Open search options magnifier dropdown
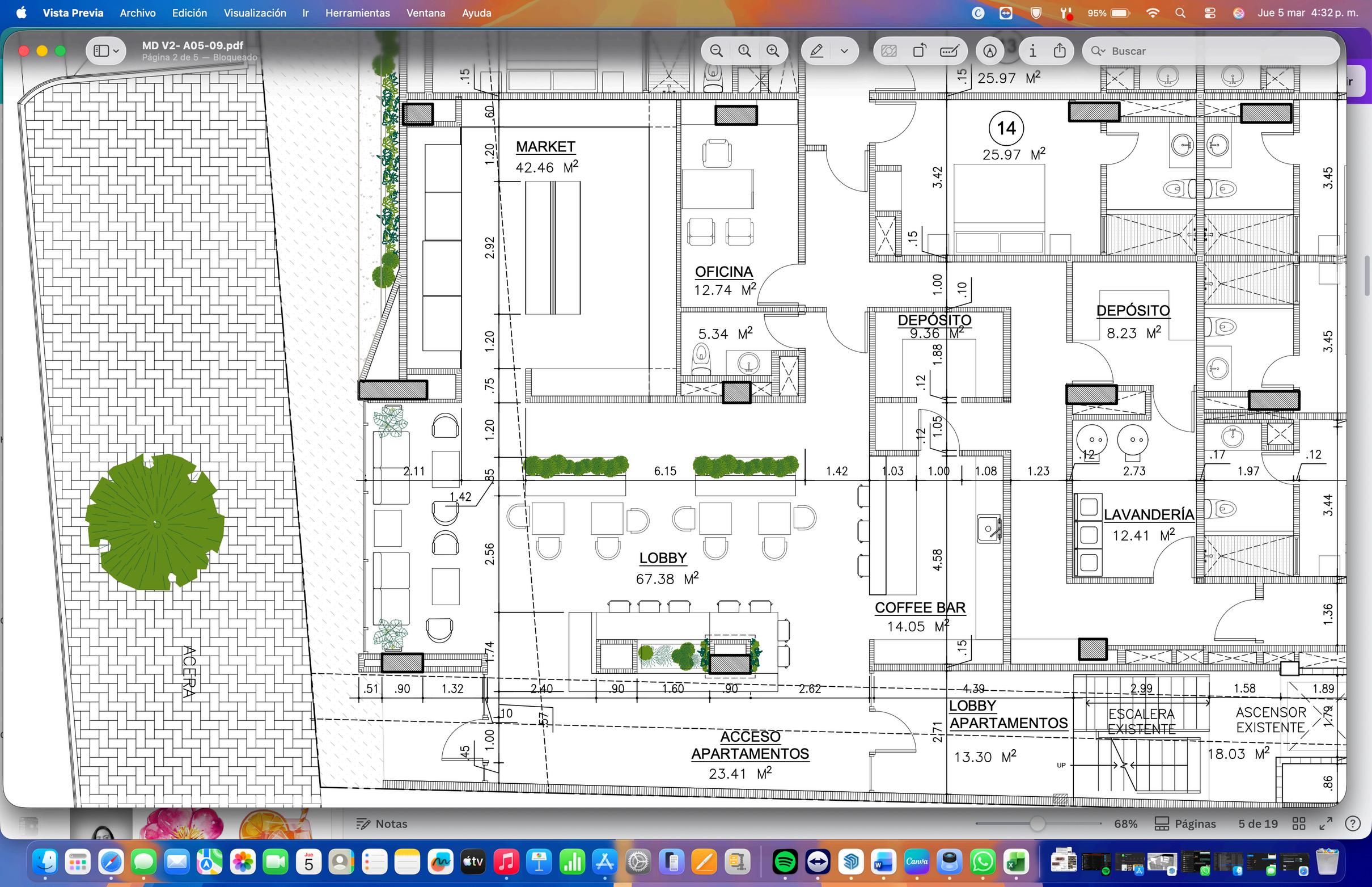The height and width of the screenshot is (887, 1372). [1098, 51]
